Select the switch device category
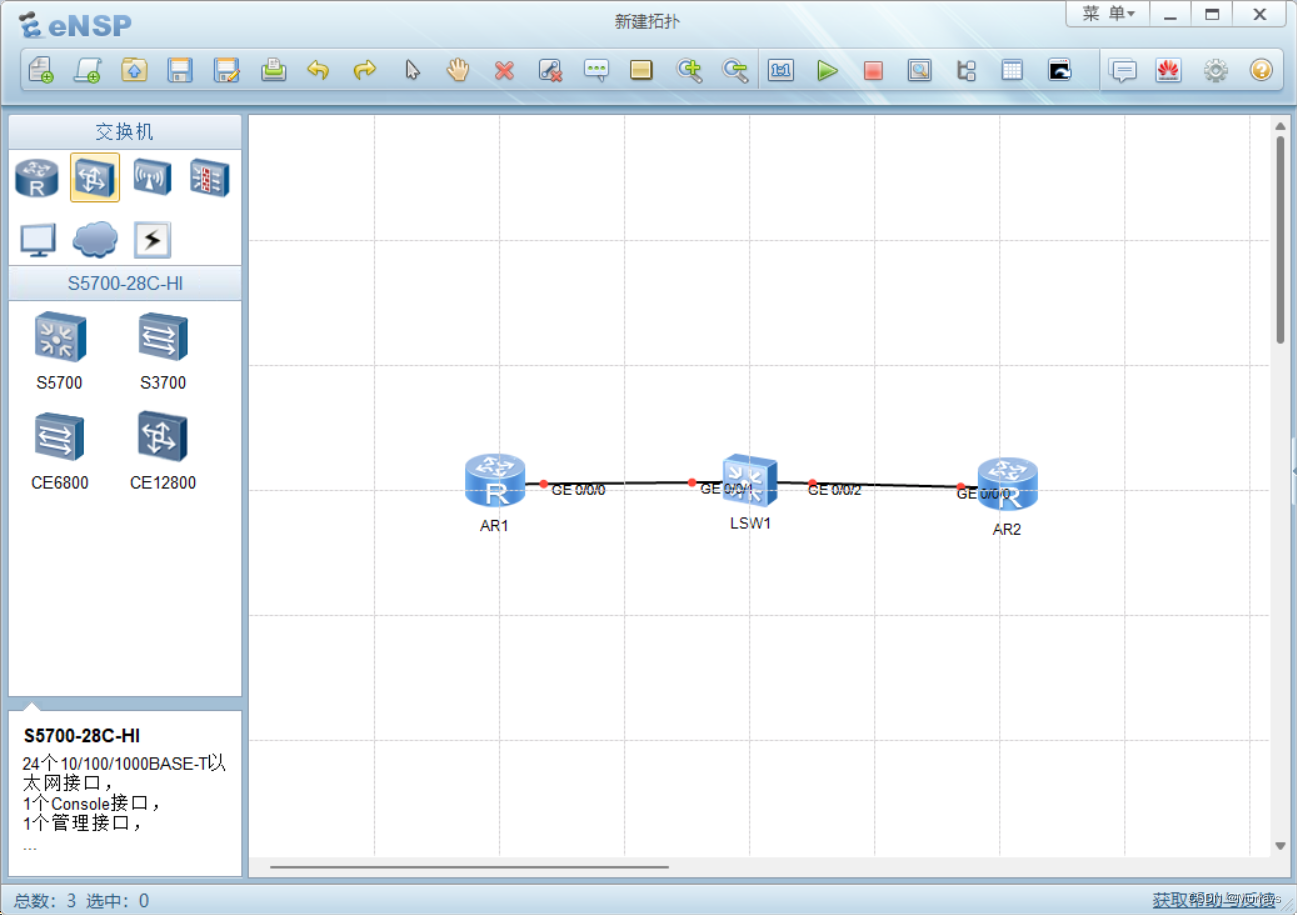This screenshot has width=1297, height=915. click(95, 178)
